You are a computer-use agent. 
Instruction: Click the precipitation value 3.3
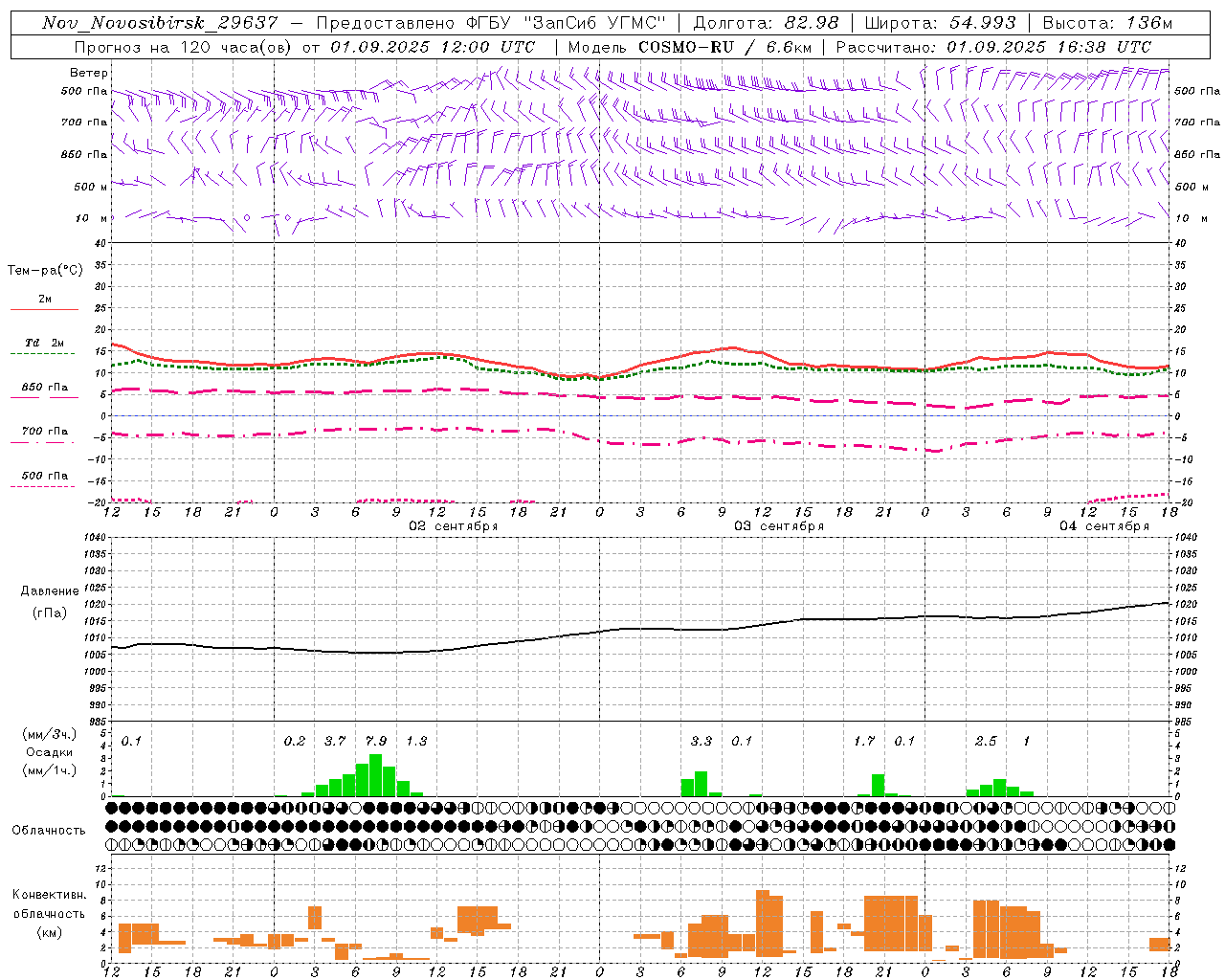pos(702,742)
